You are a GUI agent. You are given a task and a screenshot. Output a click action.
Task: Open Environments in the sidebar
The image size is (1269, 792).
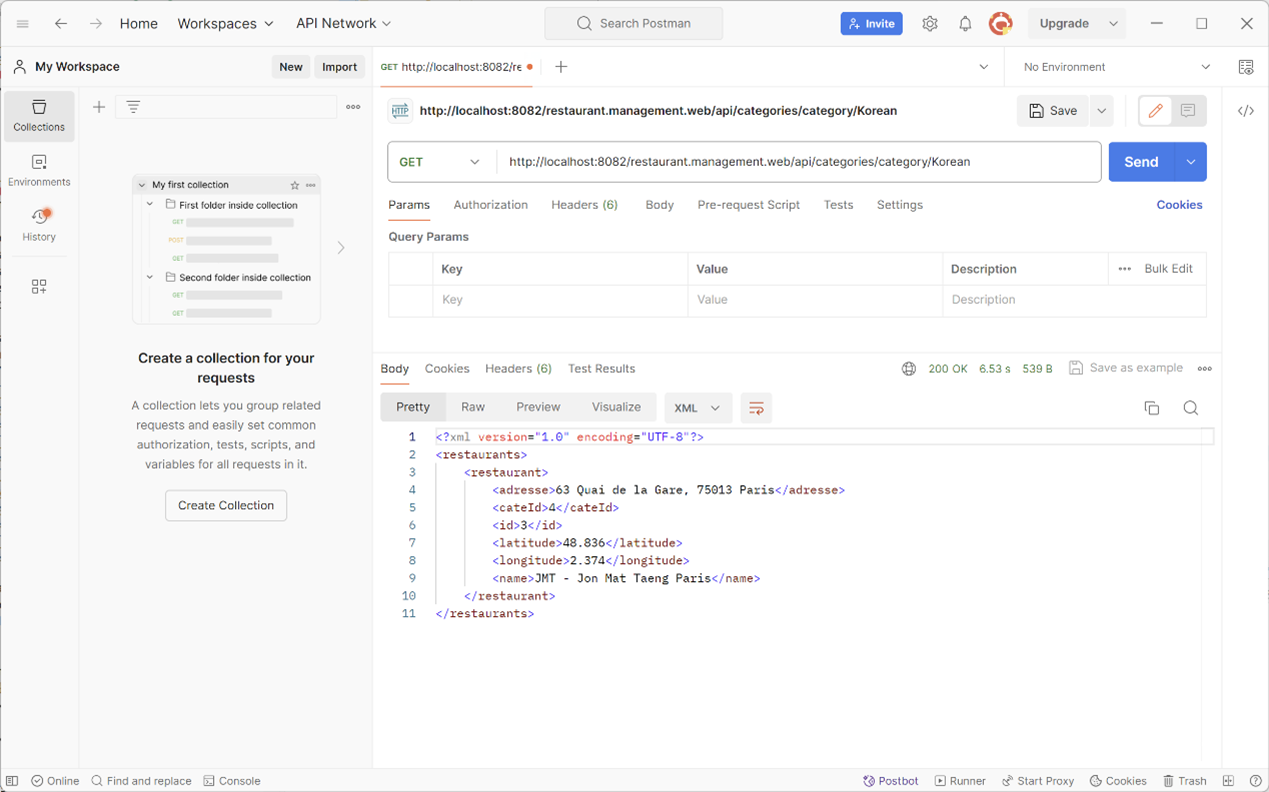click(39, 171)
